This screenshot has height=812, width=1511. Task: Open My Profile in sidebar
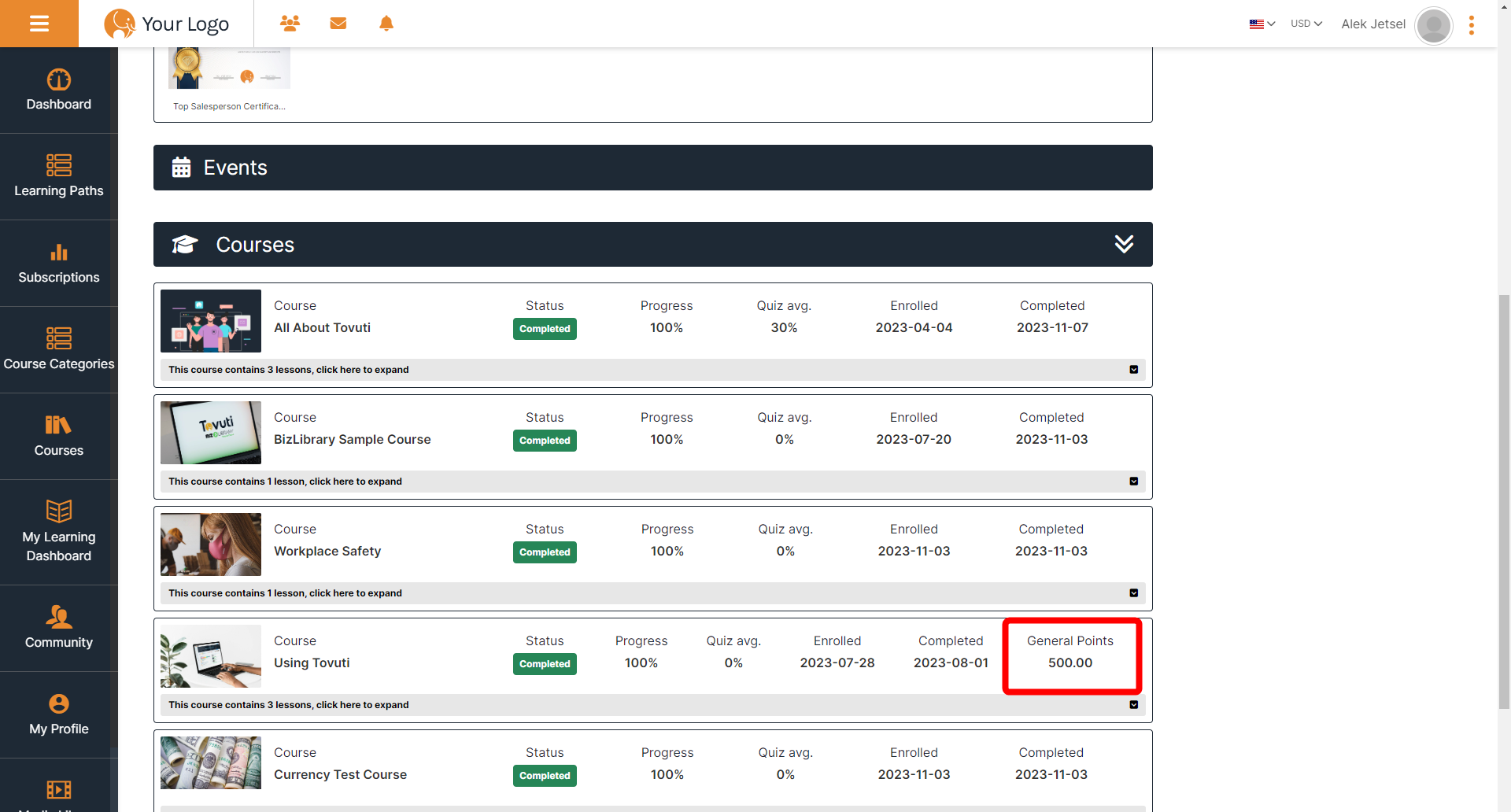point(59,715)
